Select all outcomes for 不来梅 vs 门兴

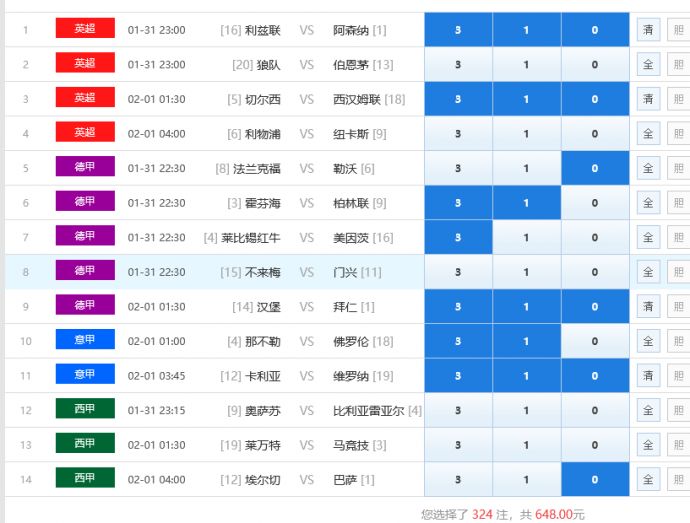[x=648, y=272]
